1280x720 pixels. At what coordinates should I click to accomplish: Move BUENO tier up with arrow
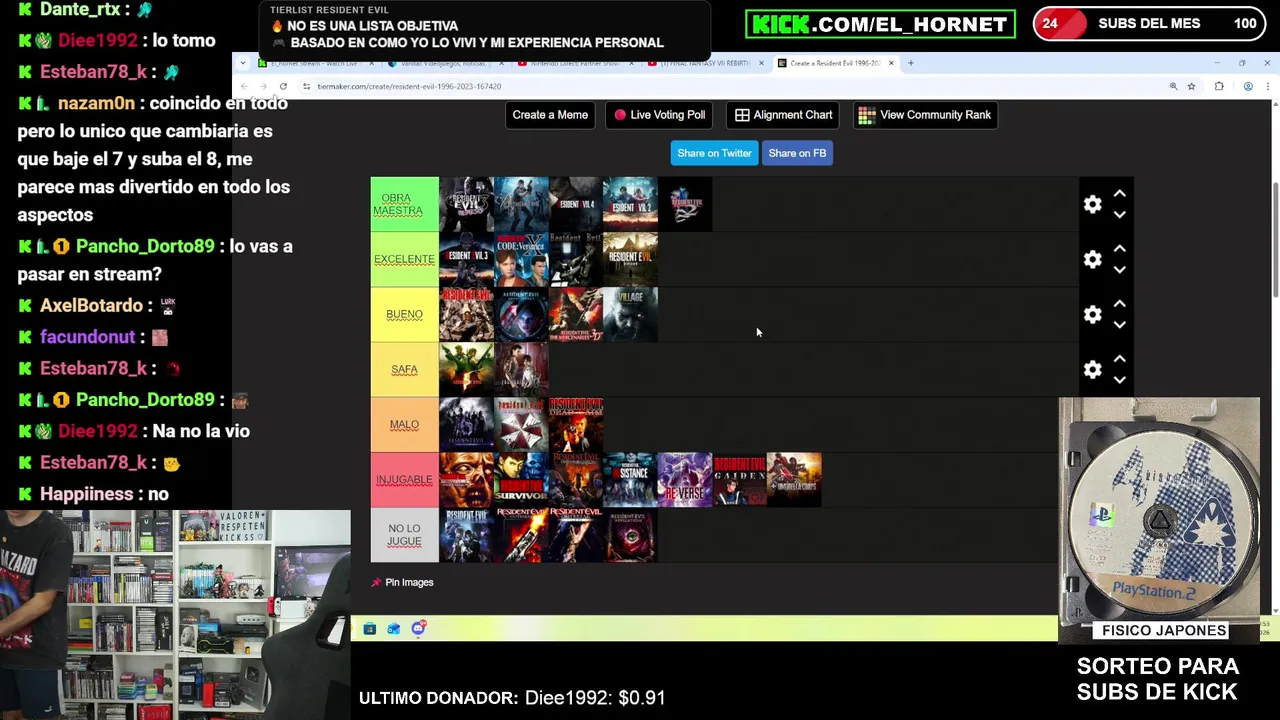coord(1120,304)
